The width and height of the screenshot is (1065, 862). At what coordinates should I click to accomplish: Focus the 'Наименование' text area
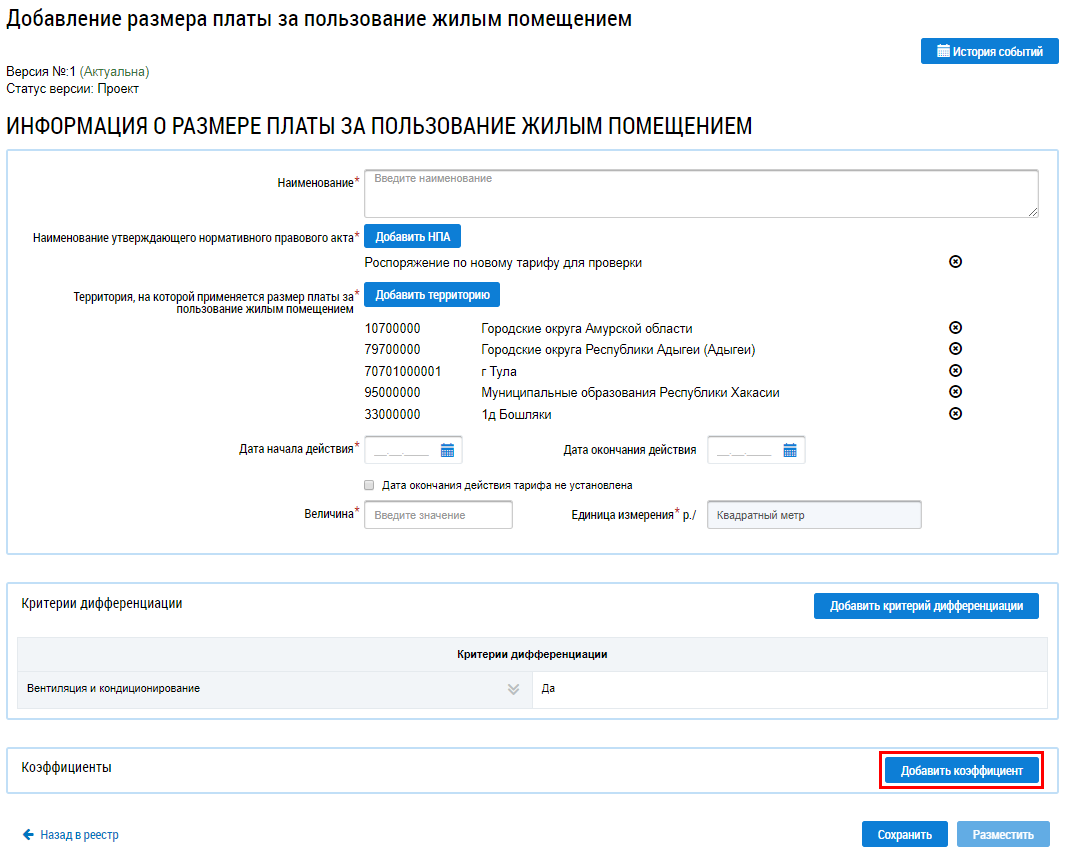point(700,193)
